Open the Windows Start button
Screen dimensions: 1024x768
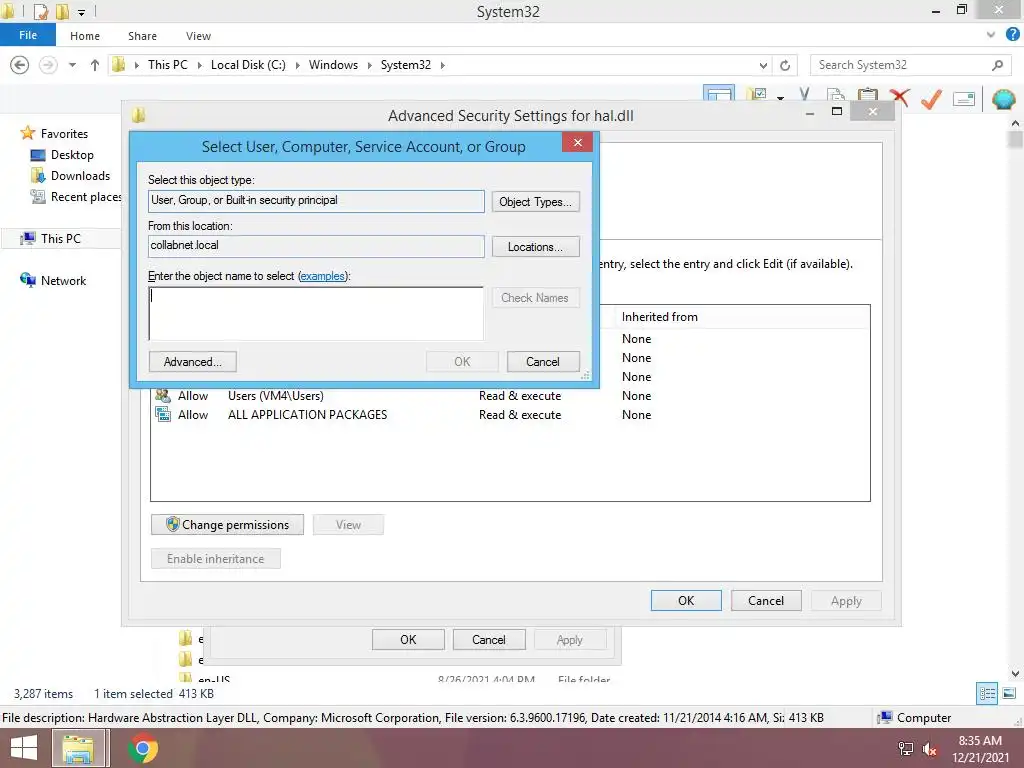24,748
